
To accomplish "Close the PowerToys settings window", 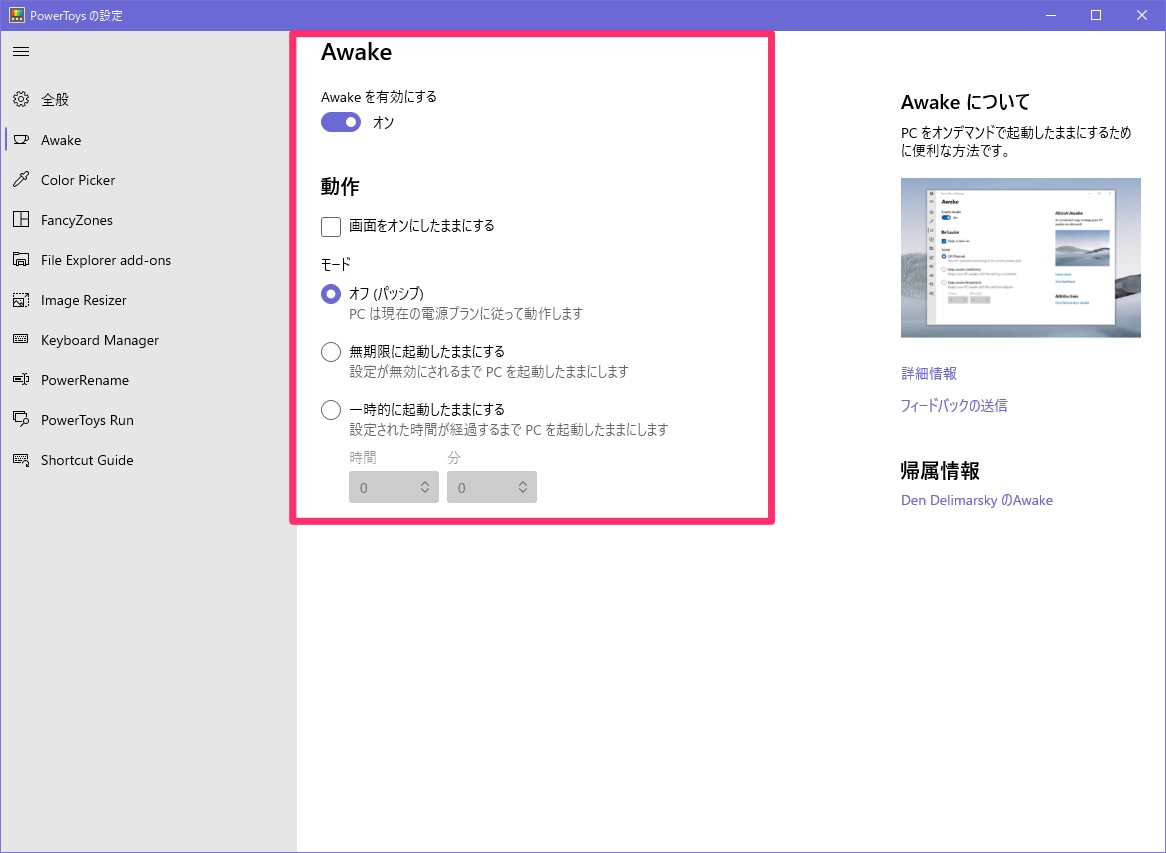I will (1142, 15).
